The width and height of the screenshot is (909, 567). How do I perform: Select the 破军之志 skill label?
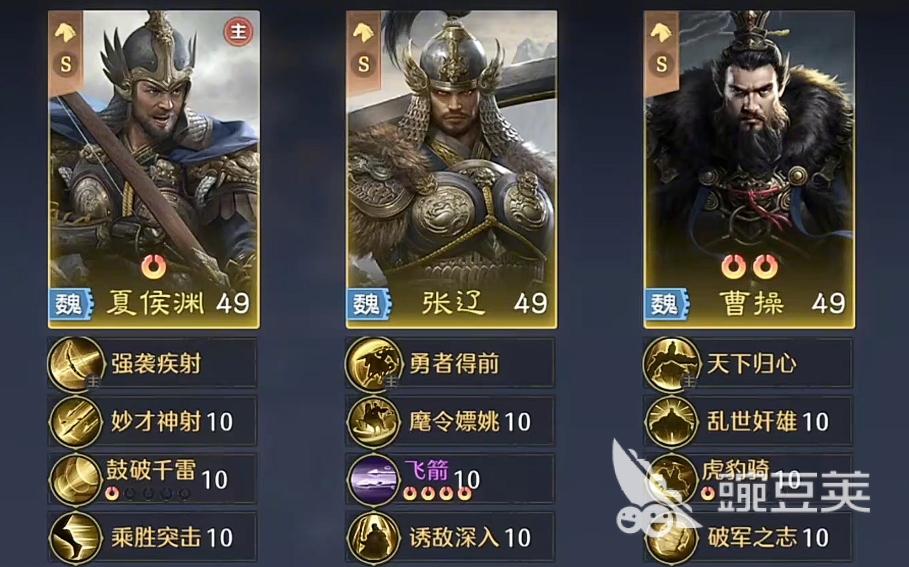point(768,537)
